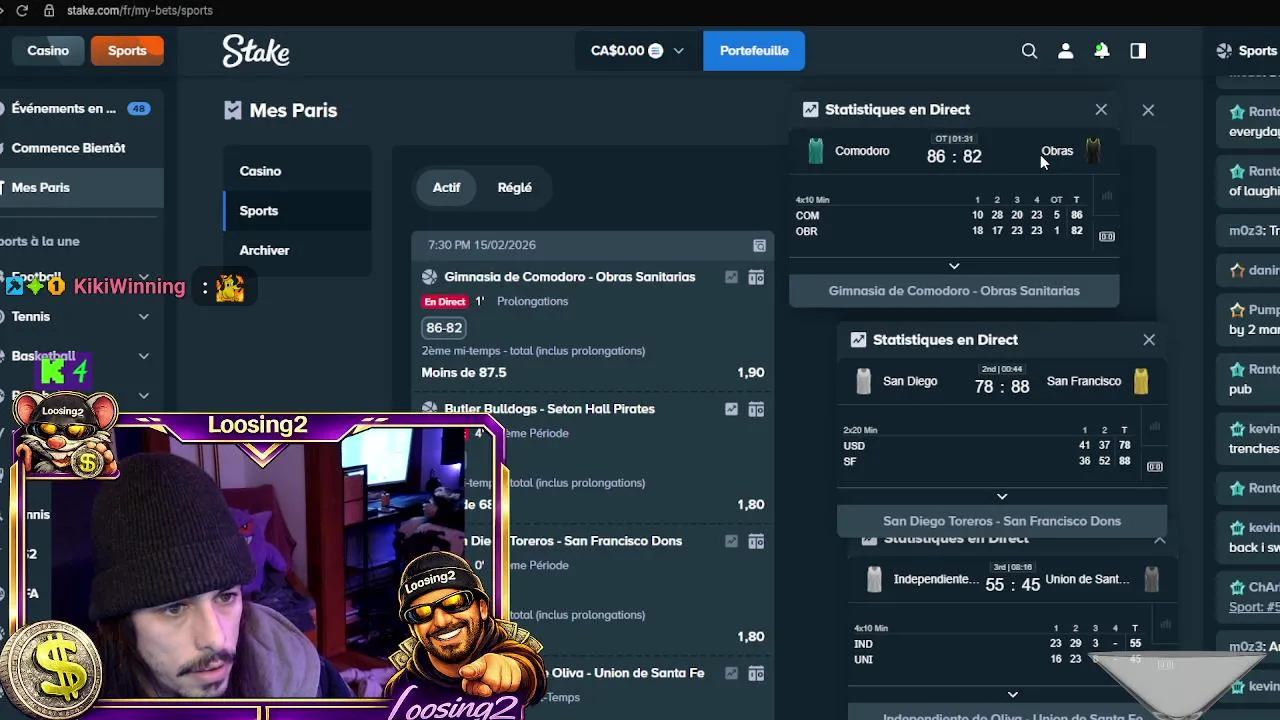This screenshot has width=1280, height=720.
Task: Open Mes Paris in the left sidebar
Action: tap(82, 187)
